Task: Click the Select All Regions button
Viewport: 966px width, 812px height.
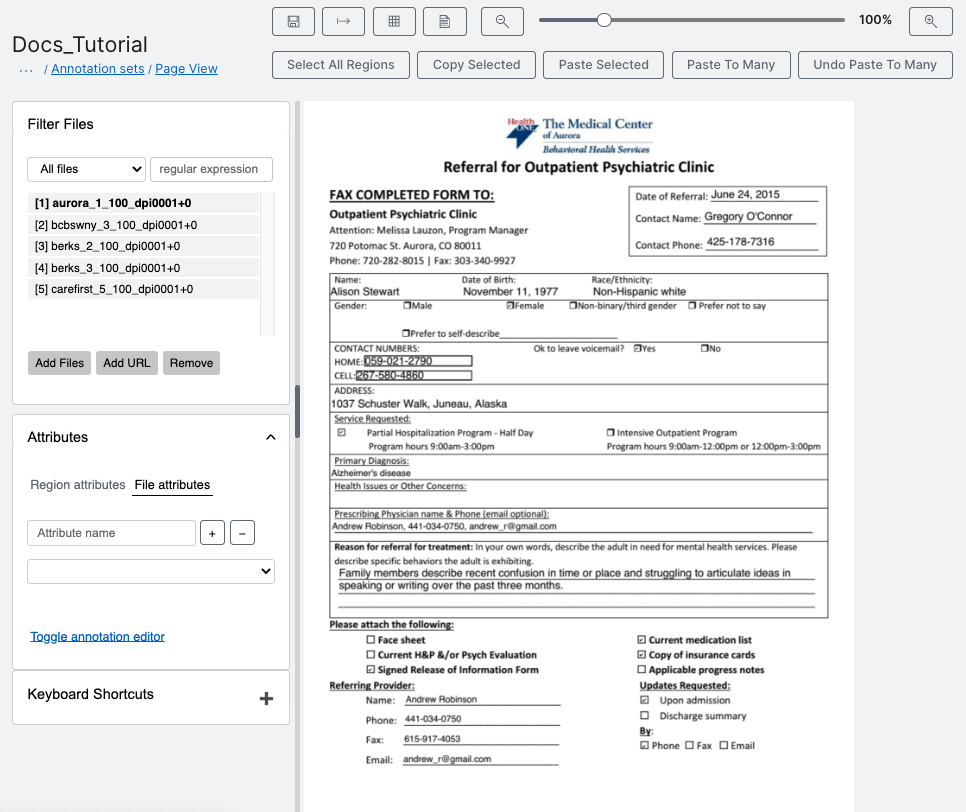Action: click(x=339, y=64)
